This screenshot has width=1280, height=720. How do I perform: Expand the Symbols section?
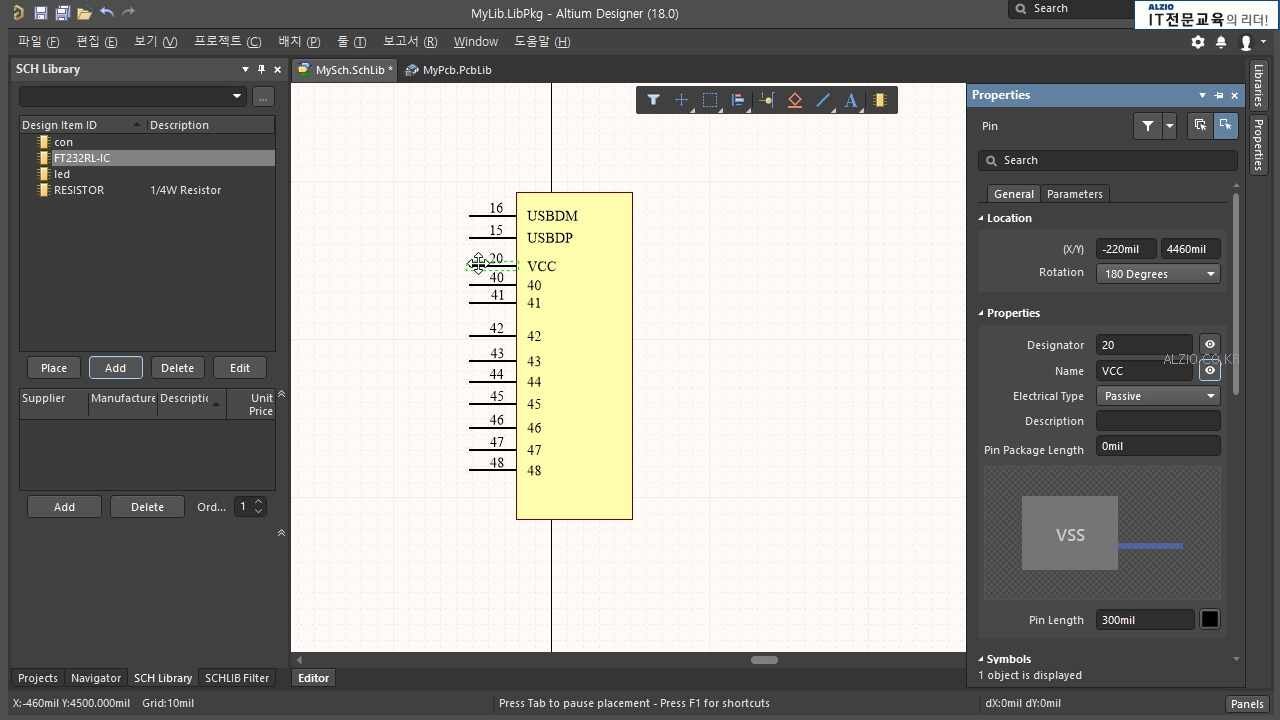tap(981, 659)
